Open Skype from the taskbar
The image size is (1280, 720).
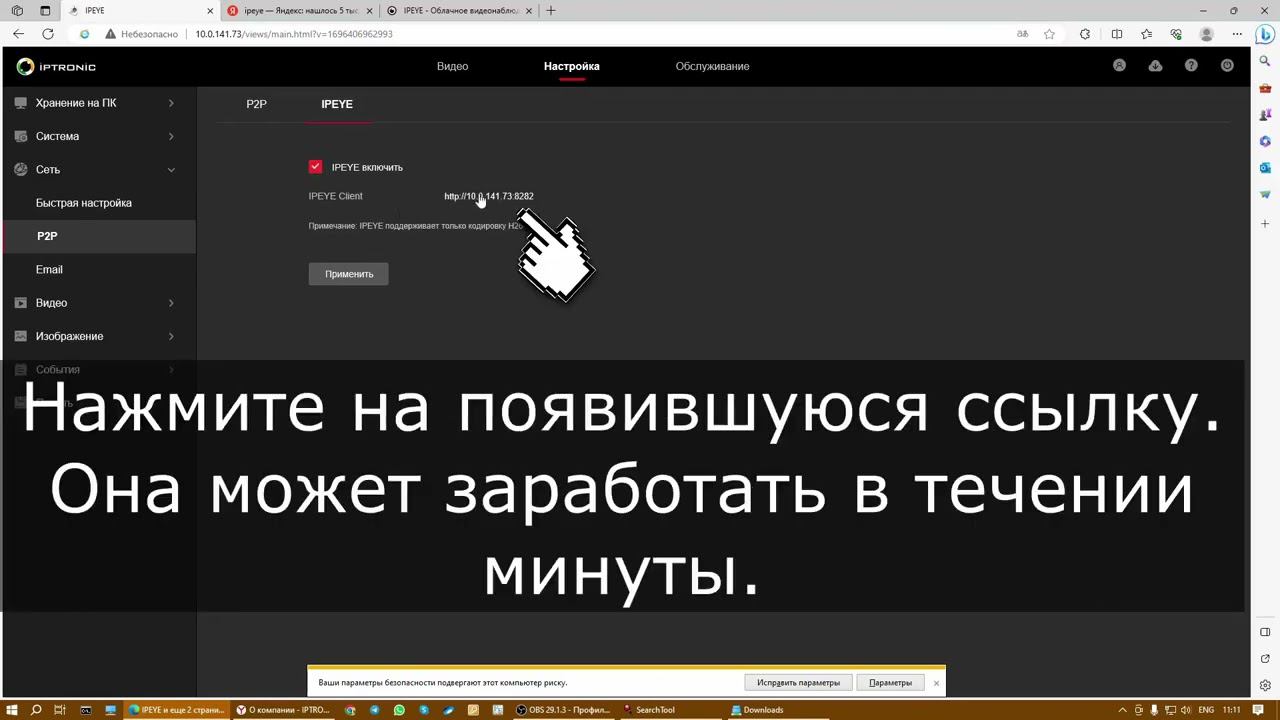click(424, 710)
